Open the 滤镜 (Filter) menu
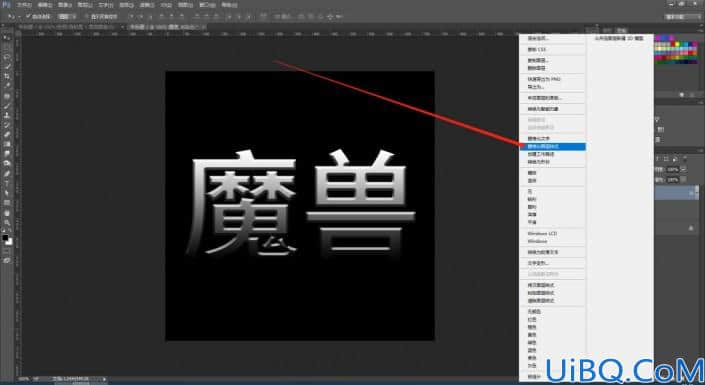The image size is (705, 385). point(147,5)
